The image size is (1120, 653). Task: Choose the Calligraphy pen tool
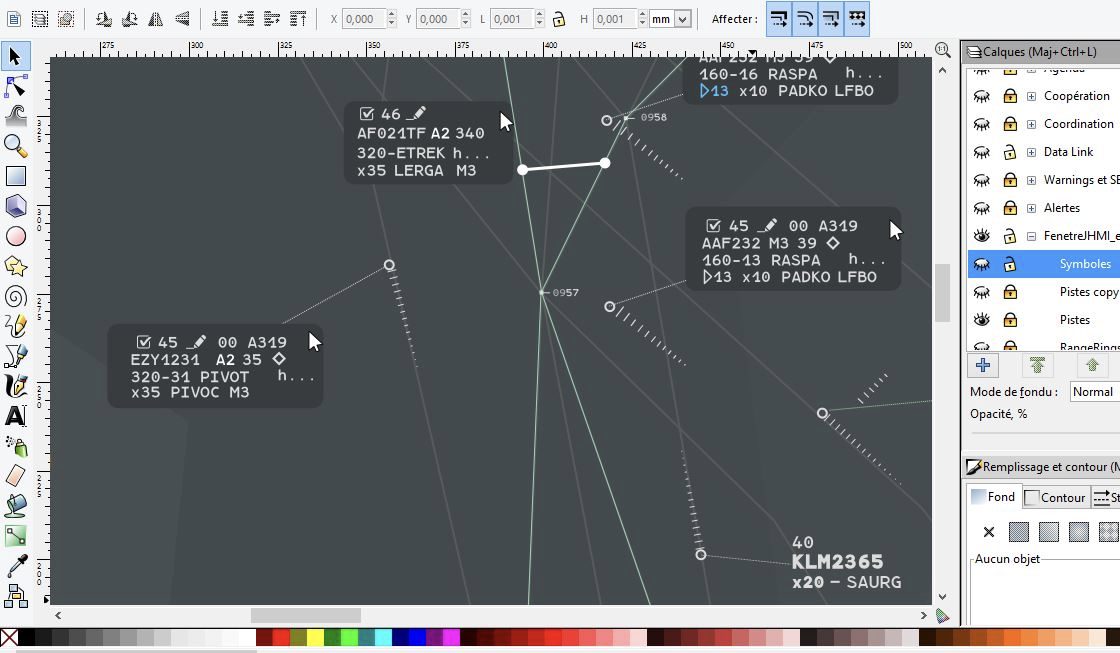coord(15,386)
